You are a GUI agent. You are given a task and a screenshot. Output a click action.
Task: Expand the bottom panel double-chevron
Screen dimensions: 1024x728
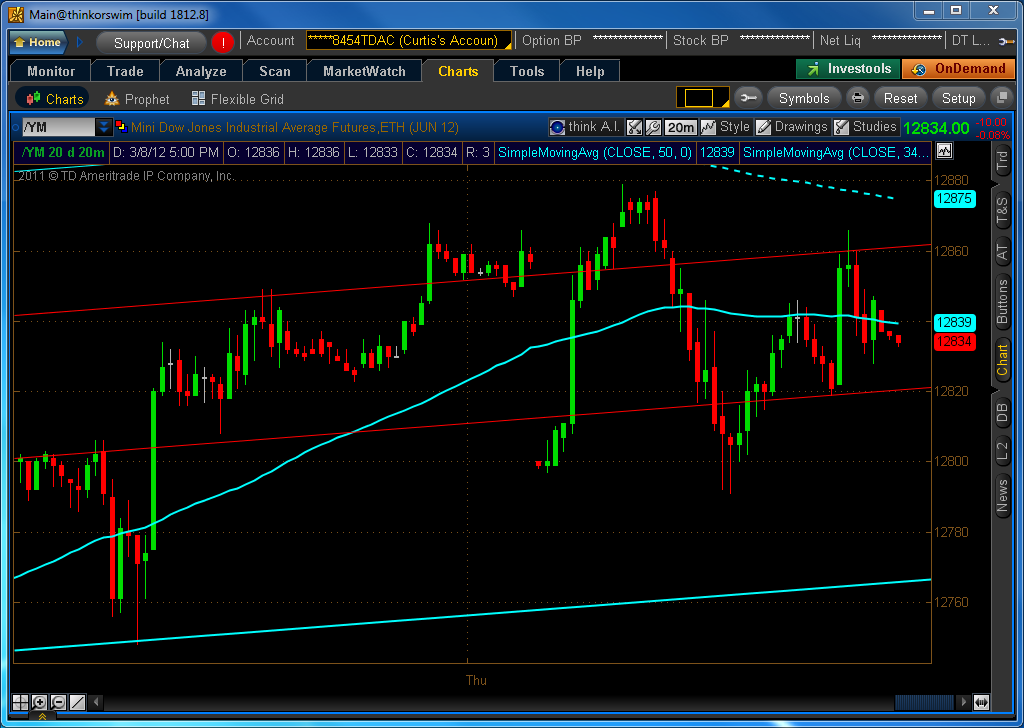(x=42, y=717)
